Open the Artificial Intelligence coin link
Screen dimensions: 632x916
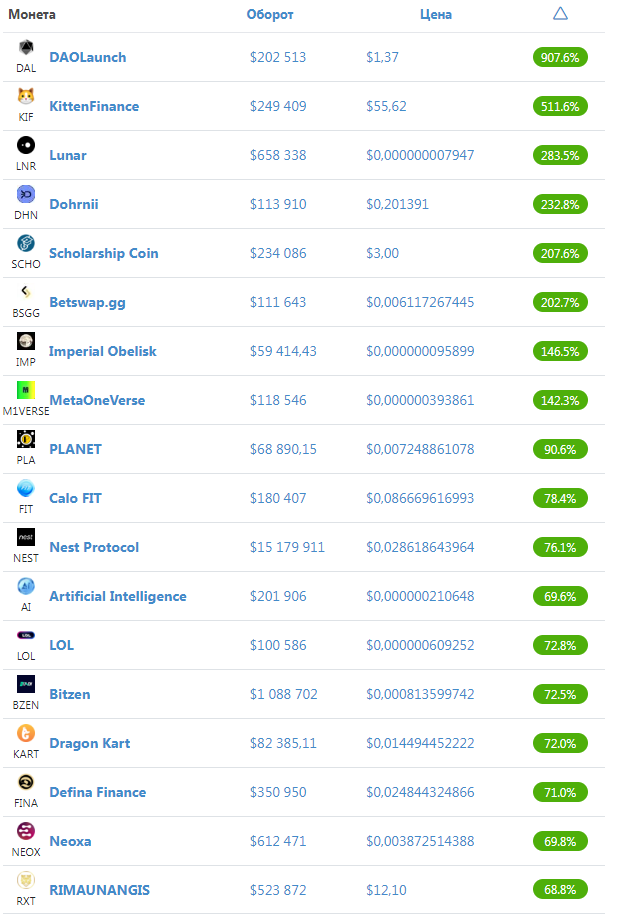click(118, 596)
